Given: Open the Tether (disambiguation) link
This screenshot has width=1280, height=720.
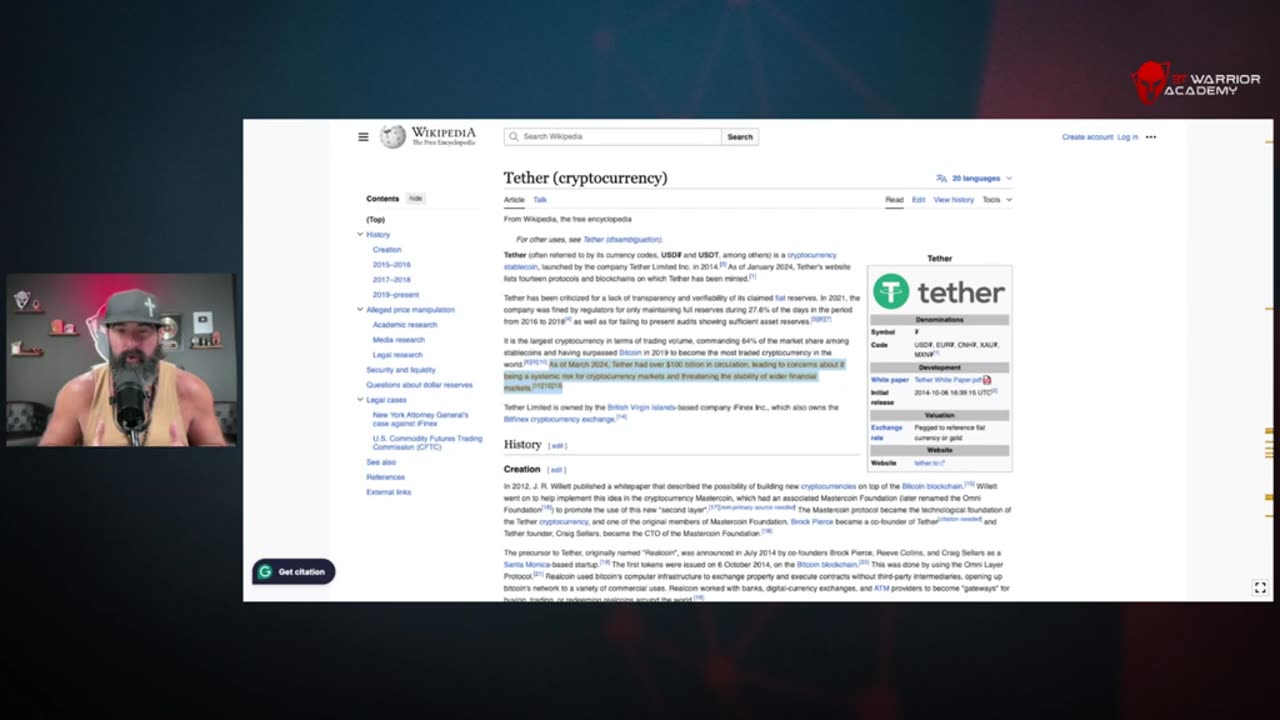Looking at the screenshot, I should pyautogui.click(x=622, y=240).
